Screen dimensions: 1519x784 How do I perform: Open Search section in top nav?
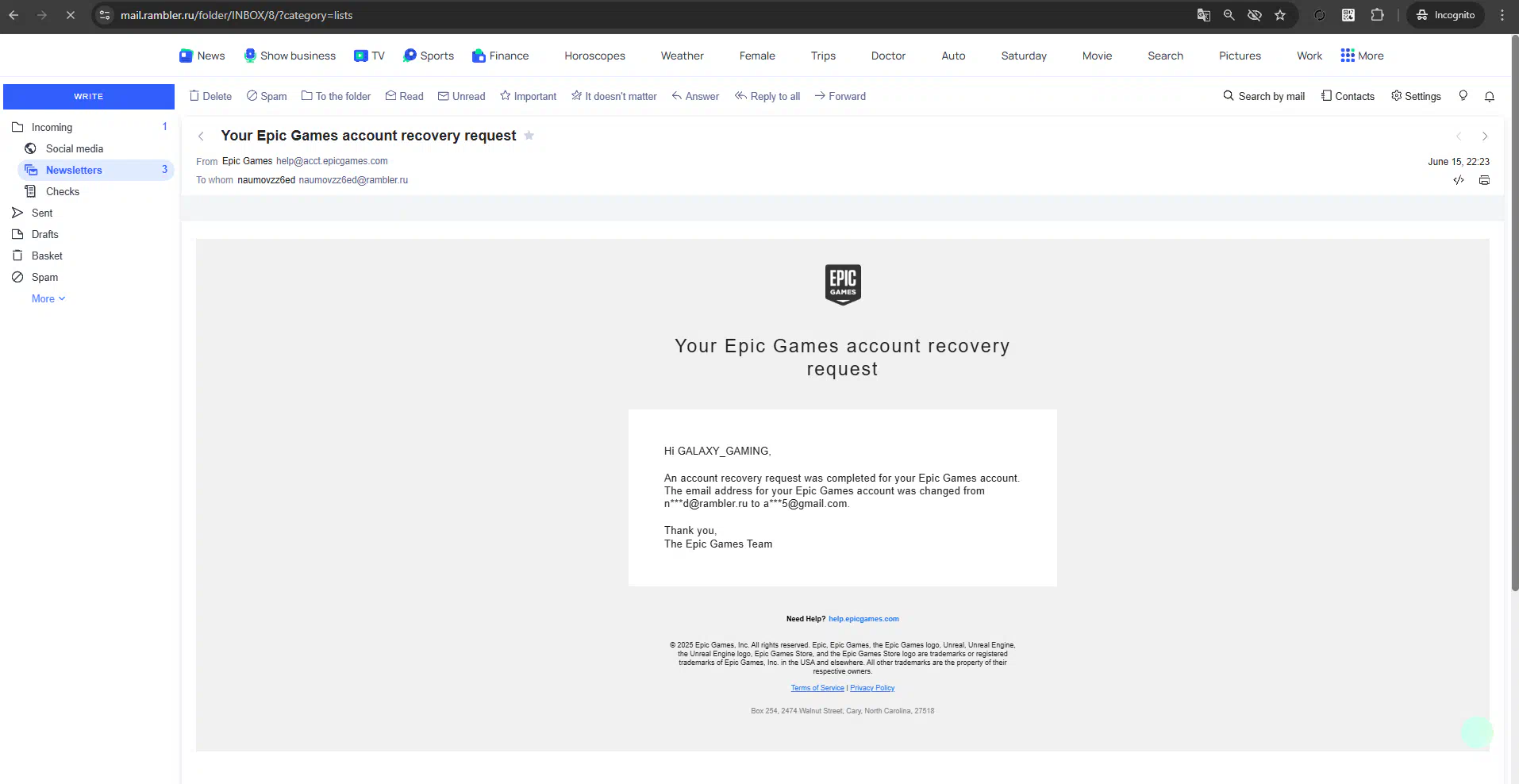(x=1165, y=56)
